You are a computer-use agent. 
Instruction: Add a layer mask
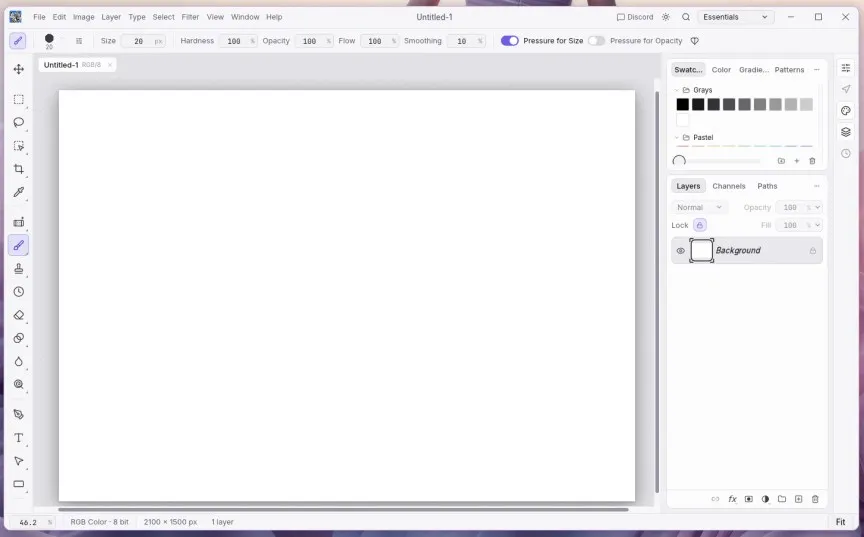point(749,499)
